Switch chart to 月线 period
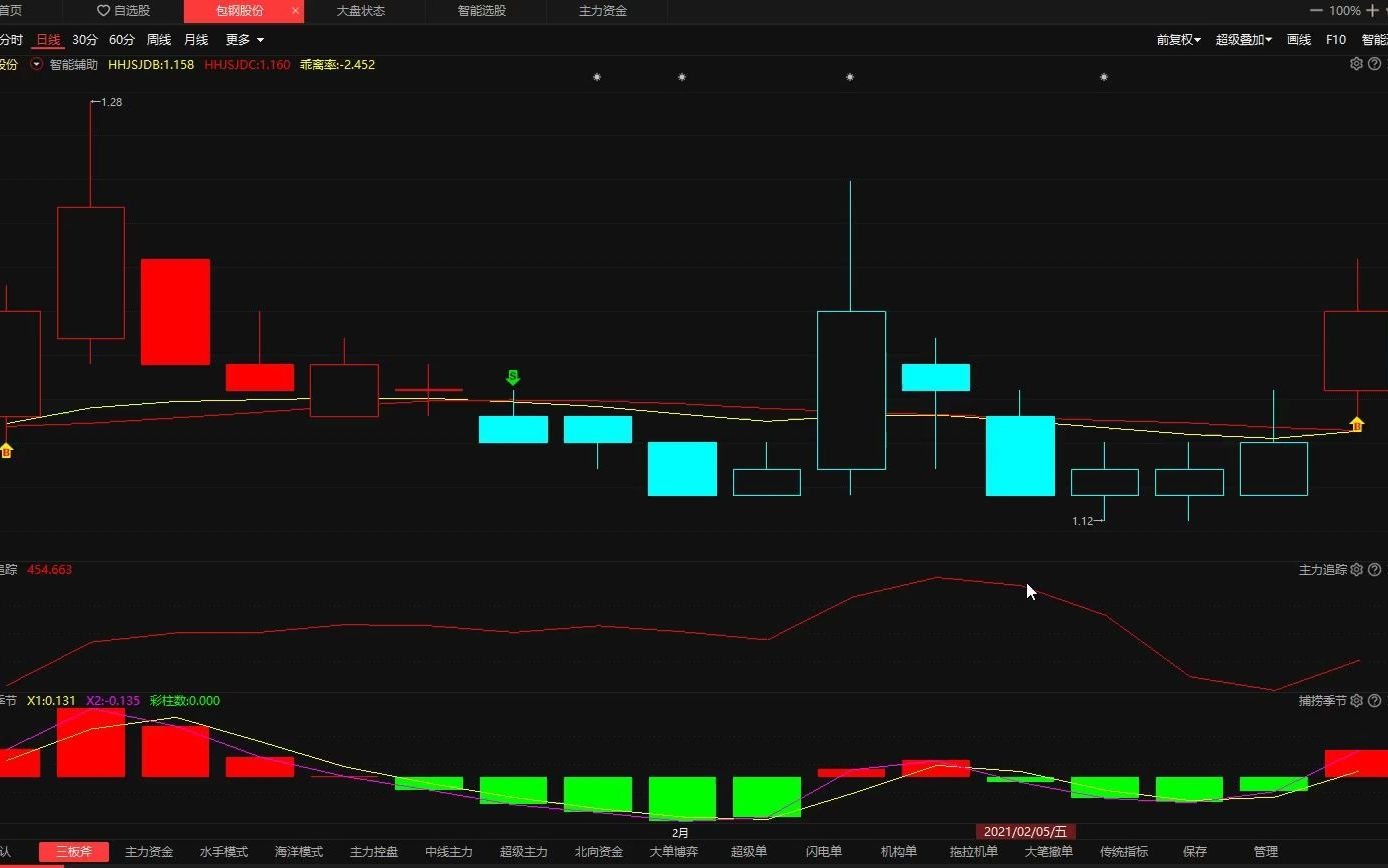Viewport: 1388px width, 868px height. [x=196, y=40]
